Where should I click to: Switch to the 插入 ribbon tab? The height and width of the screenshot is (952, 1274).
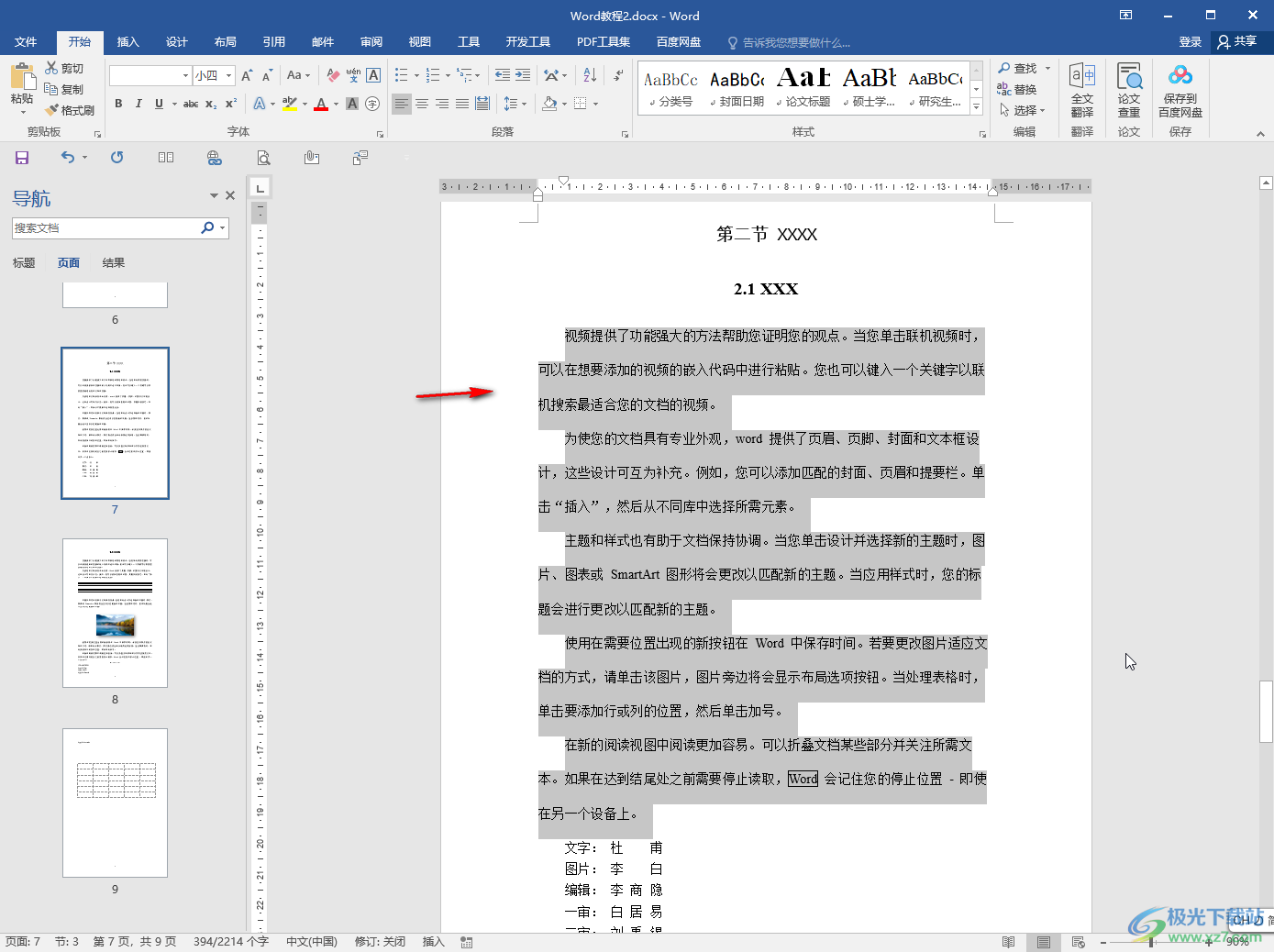coord(128,42)
